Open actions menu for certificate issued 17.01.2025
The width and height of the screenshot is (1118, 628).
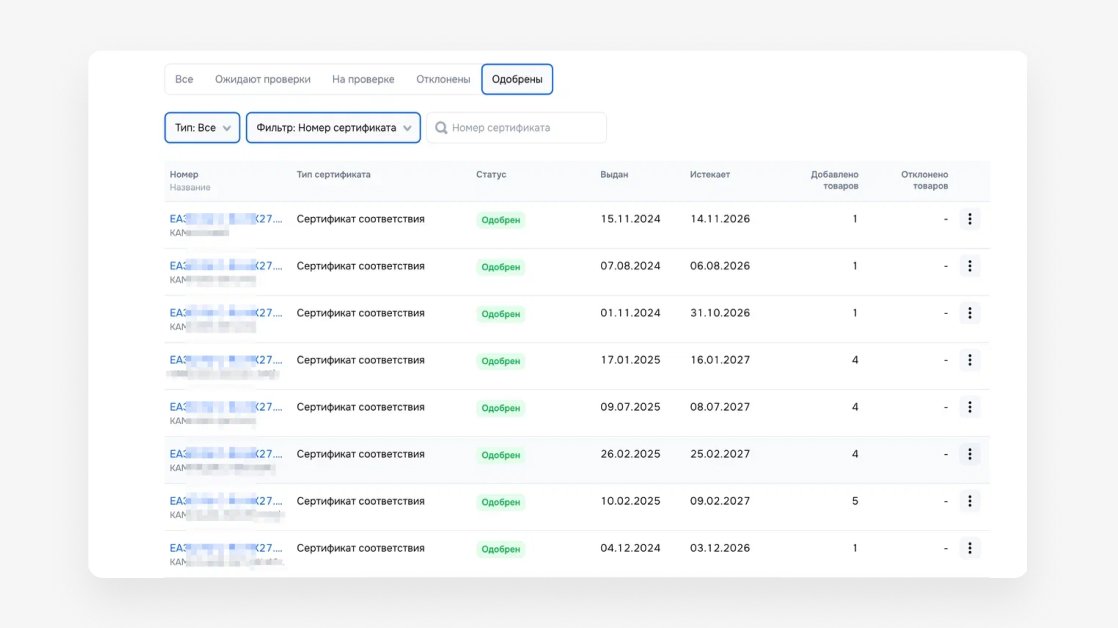(969, 361)
